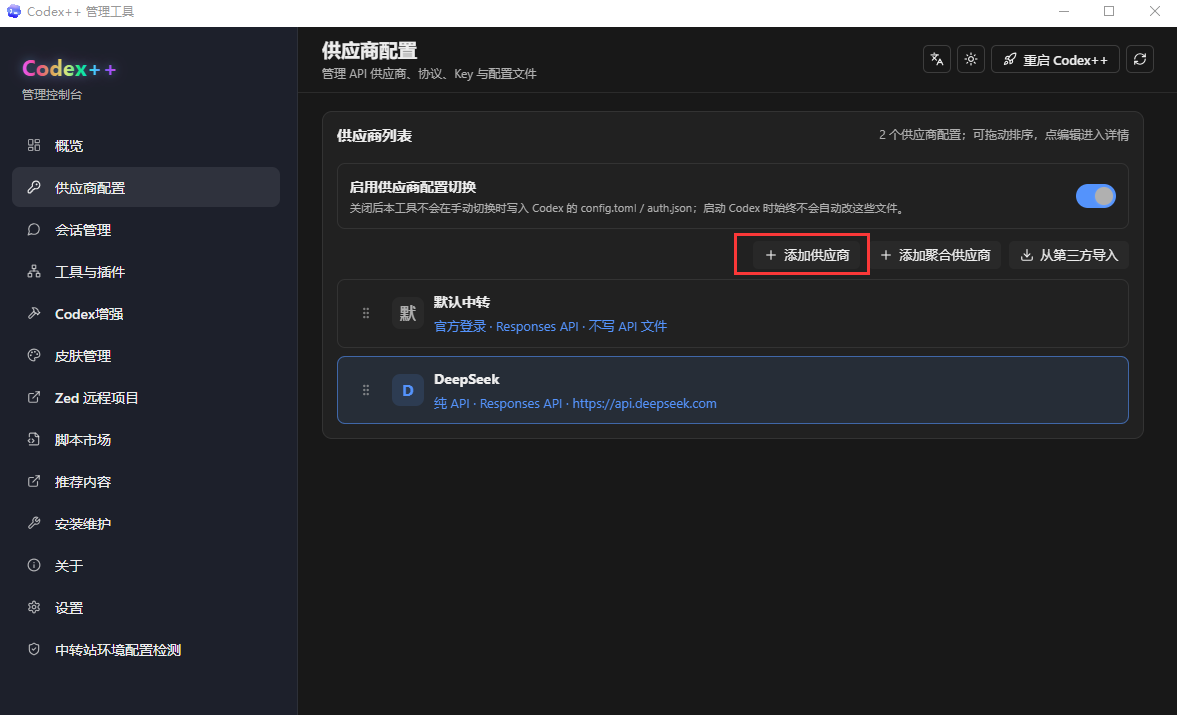Click the https://api.deepseek.com detail text

tap(644, 403)
